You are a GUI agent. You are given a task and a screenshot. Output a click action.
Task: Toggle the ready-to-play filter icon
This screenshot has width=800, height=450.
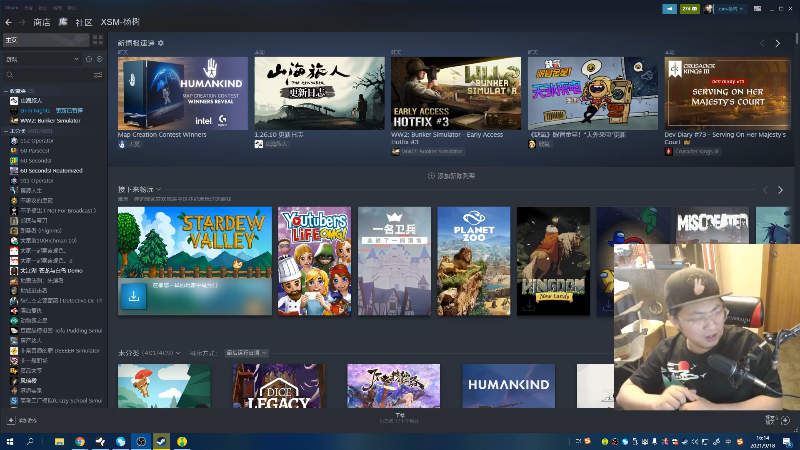[x=99, y=59]
